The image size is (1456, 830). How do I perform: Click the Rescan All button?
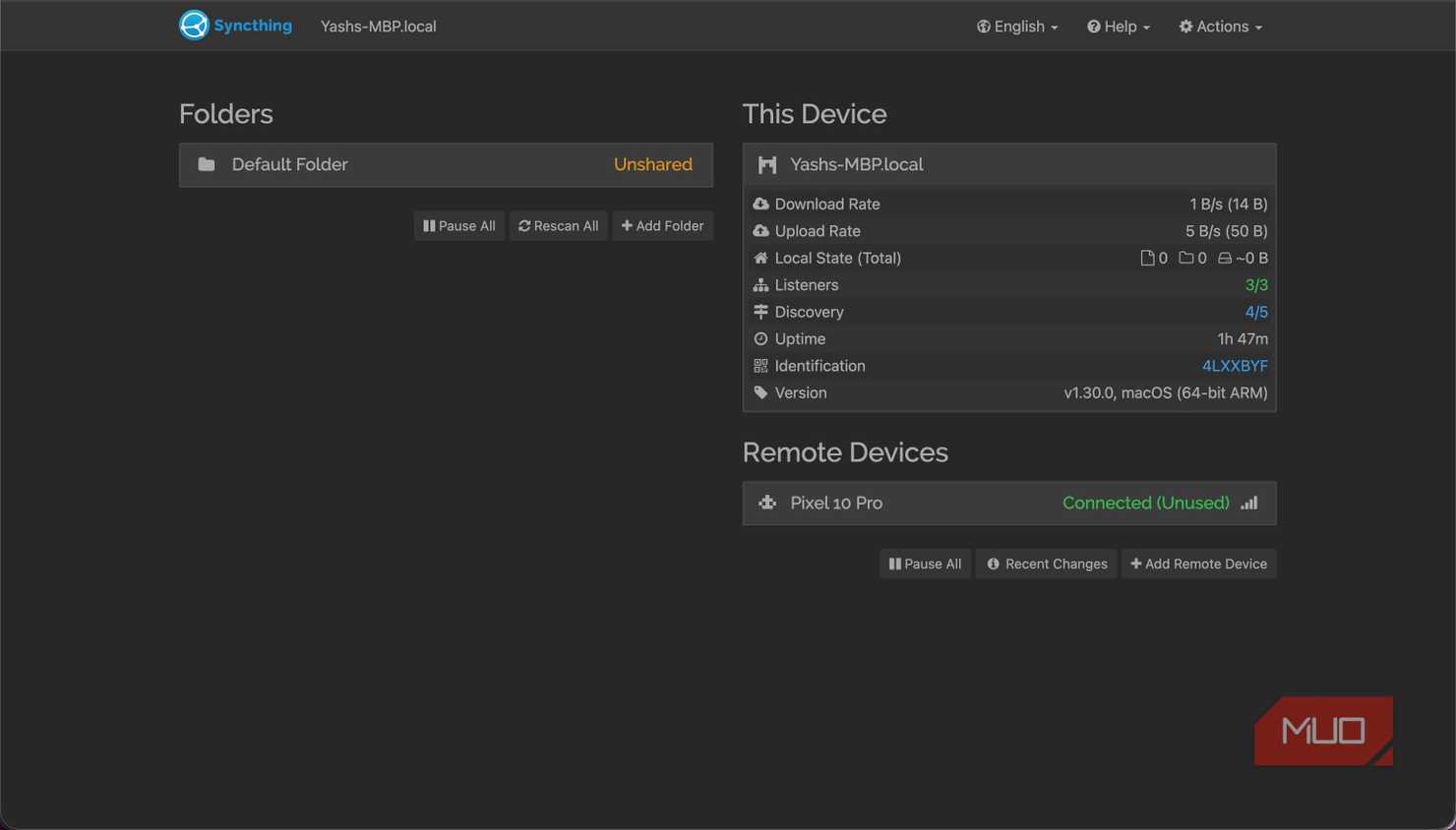coord(559,226)
